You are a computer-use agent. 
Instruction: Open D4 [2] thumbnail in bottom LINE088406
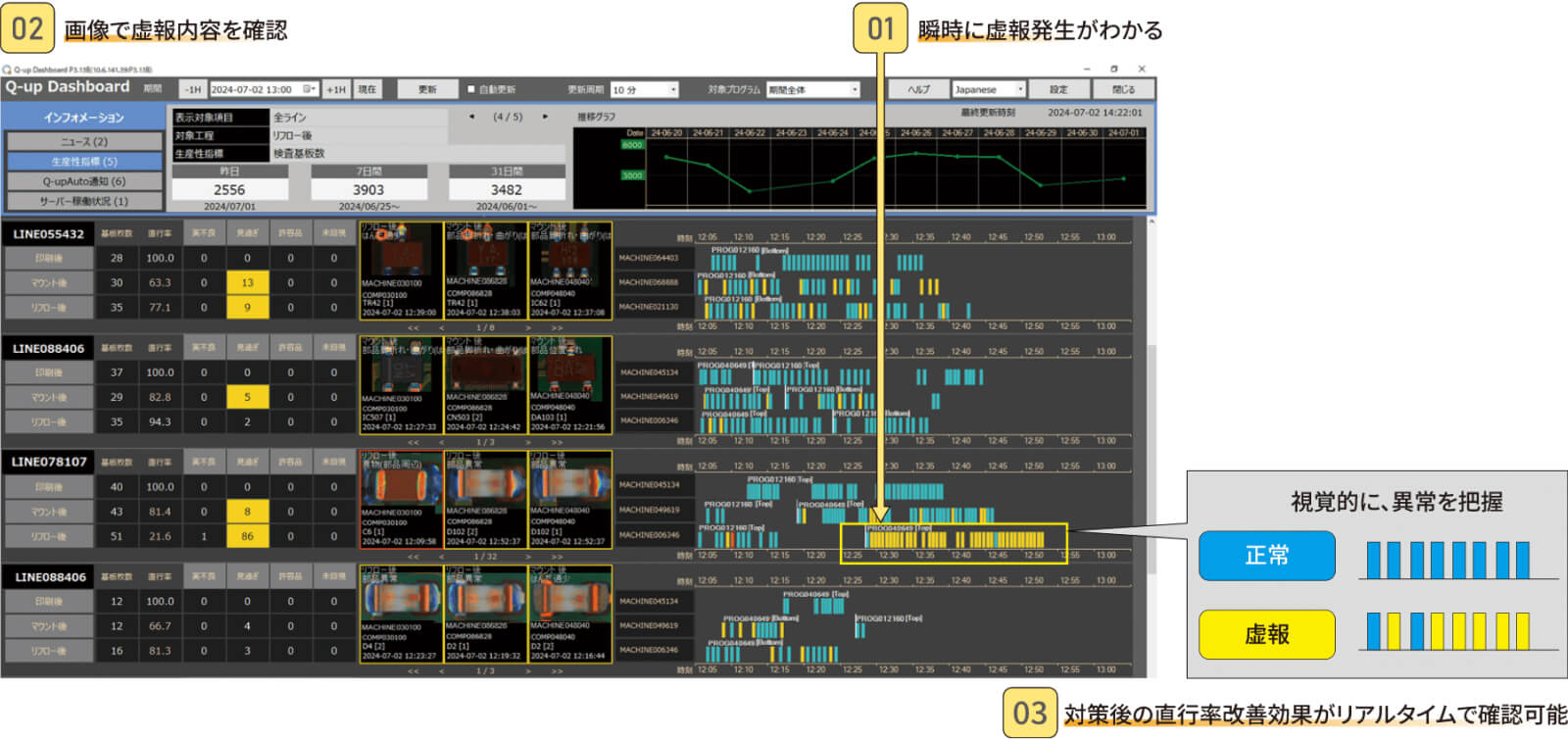402,614
